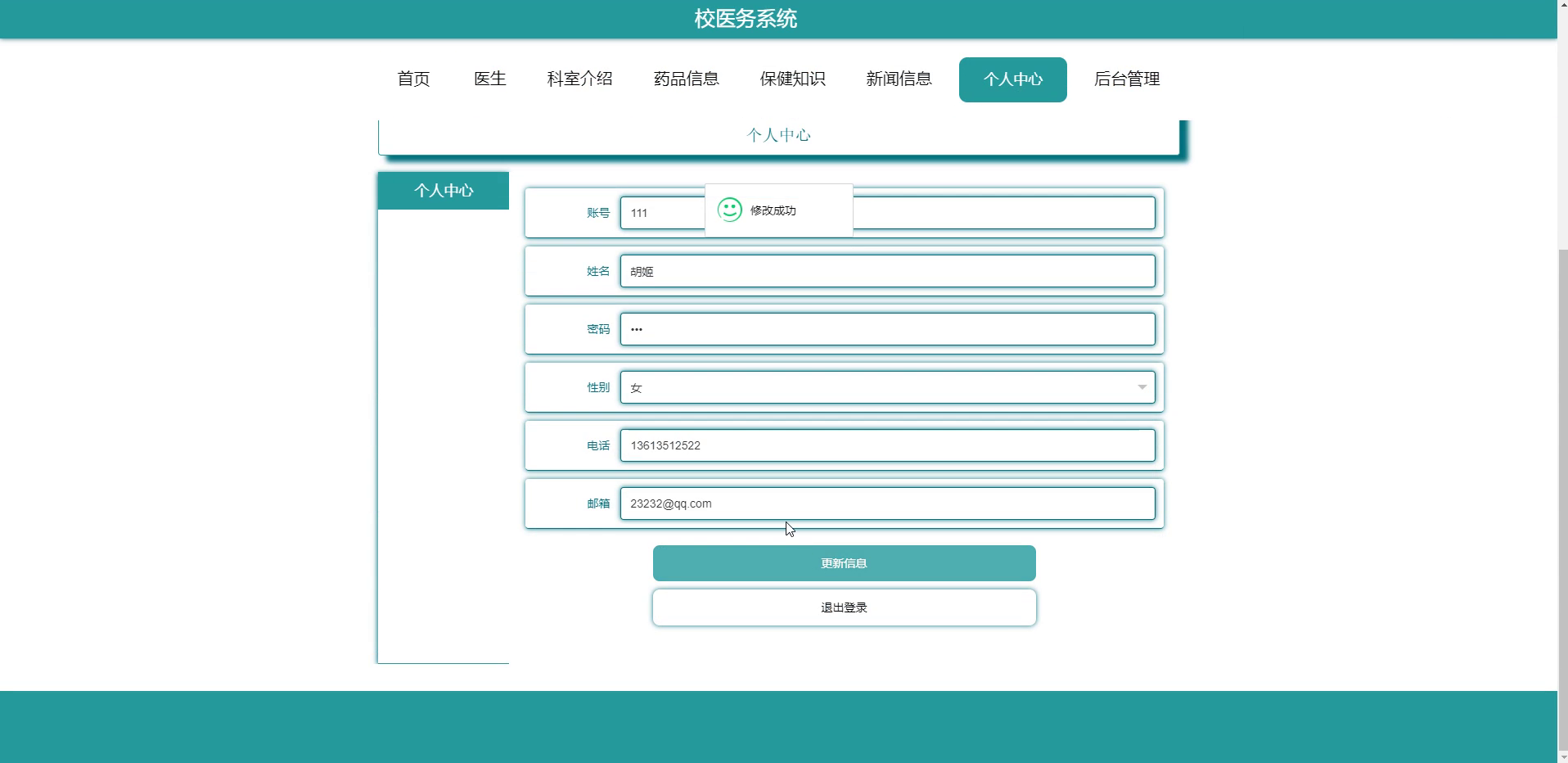Open the 首页 navigation tab
The image size is (1568, 763).
(x=413, y=79)
